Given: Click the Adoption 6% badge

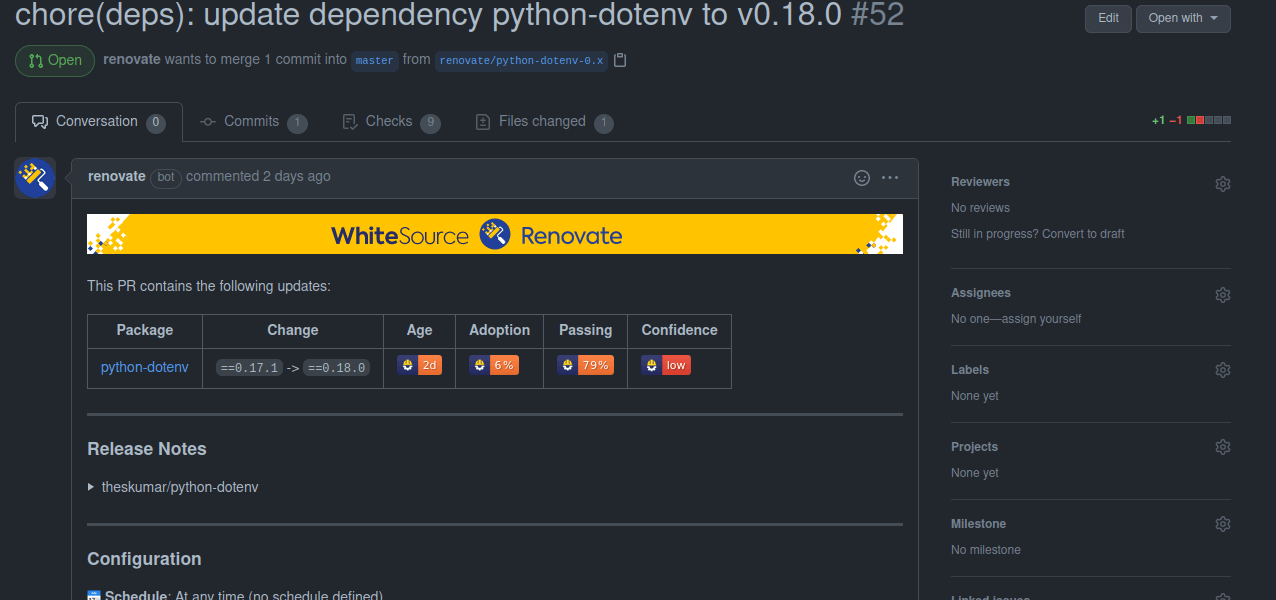Looking at the screenshot, I should (494, 365).
